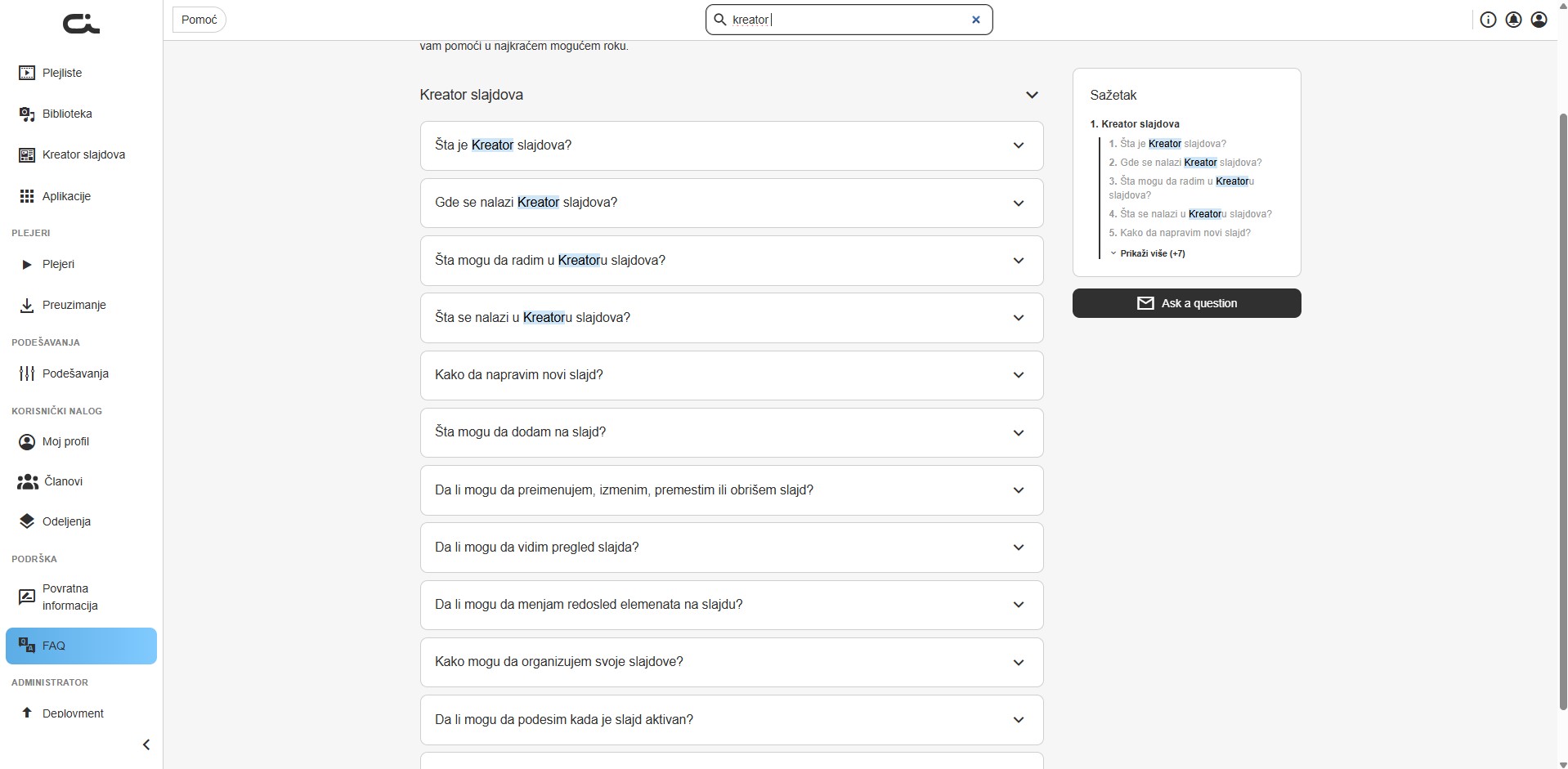Click the envelope icon on Ask a question
The height and width of the screenshot is (769, 1568).
tap(1145, 303)
